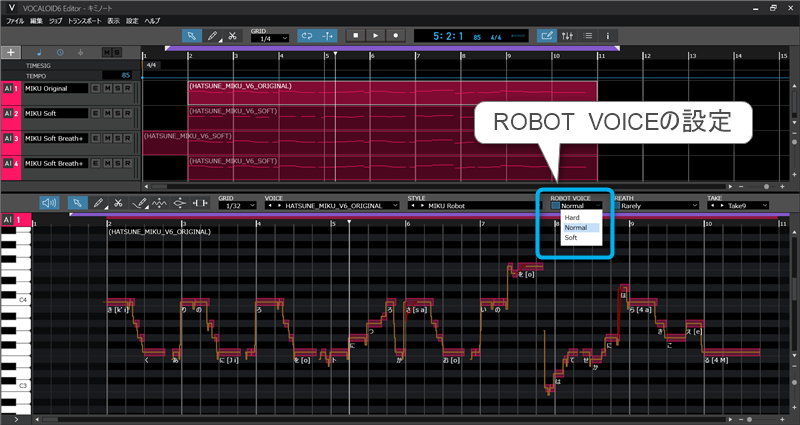Select the arrow tool in piano roll toolbar
This screenshot has height=425, width=800.
coord(78,203)
